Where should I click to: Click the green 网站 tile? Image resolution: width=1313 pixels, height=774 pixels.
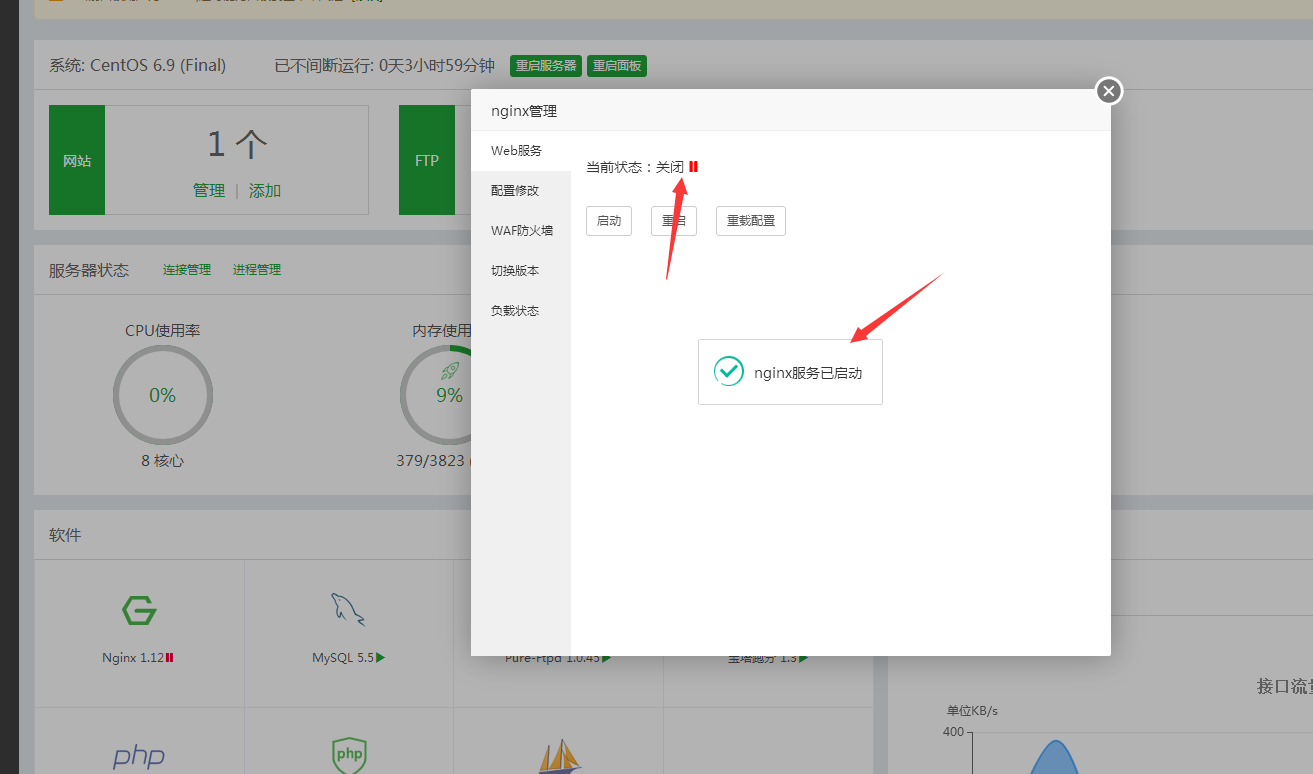coord(77,160)
